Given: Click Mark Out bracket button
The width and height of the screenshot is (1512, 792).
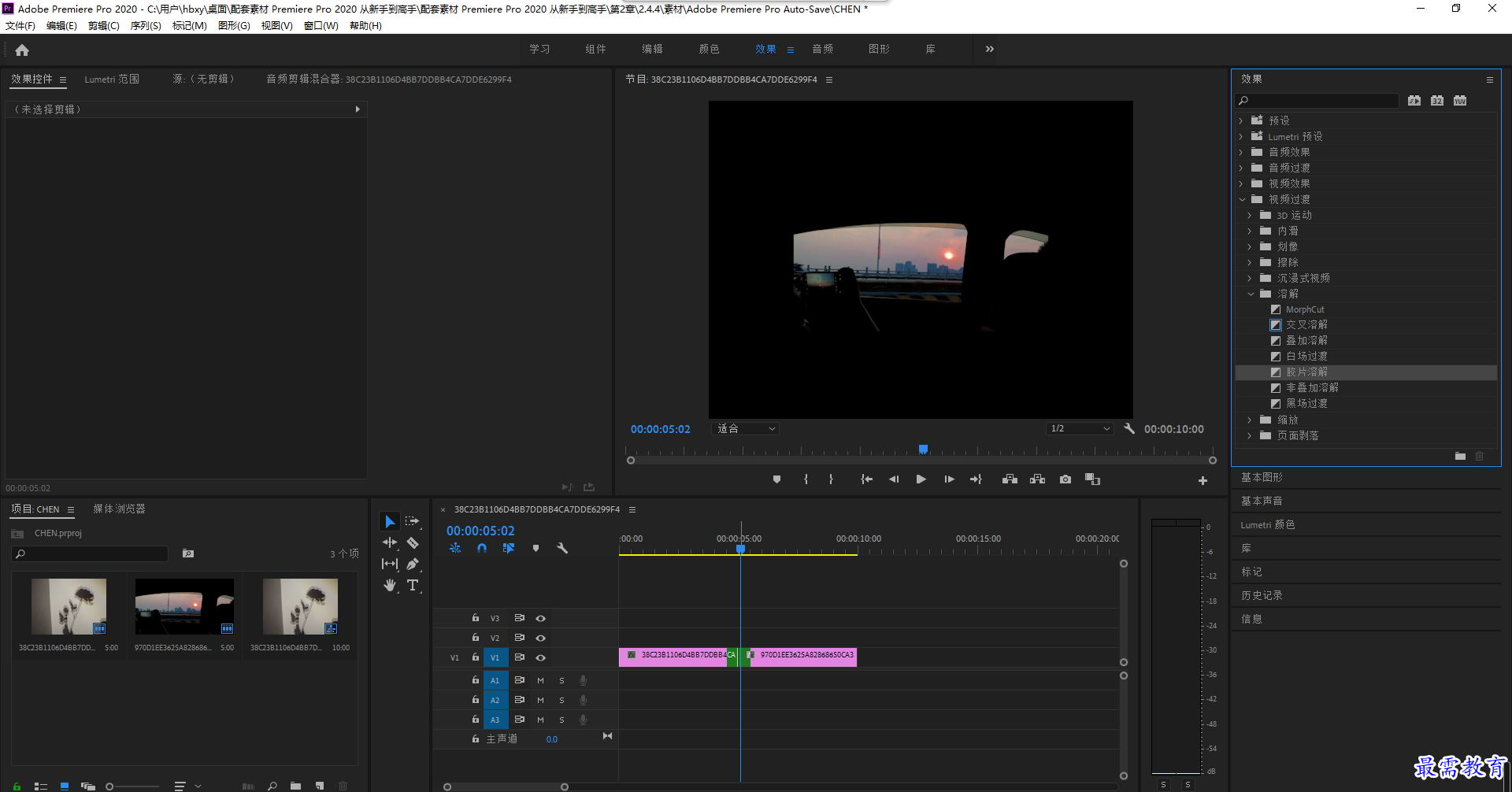Looking at the screenshot, I should click(831, 479).
